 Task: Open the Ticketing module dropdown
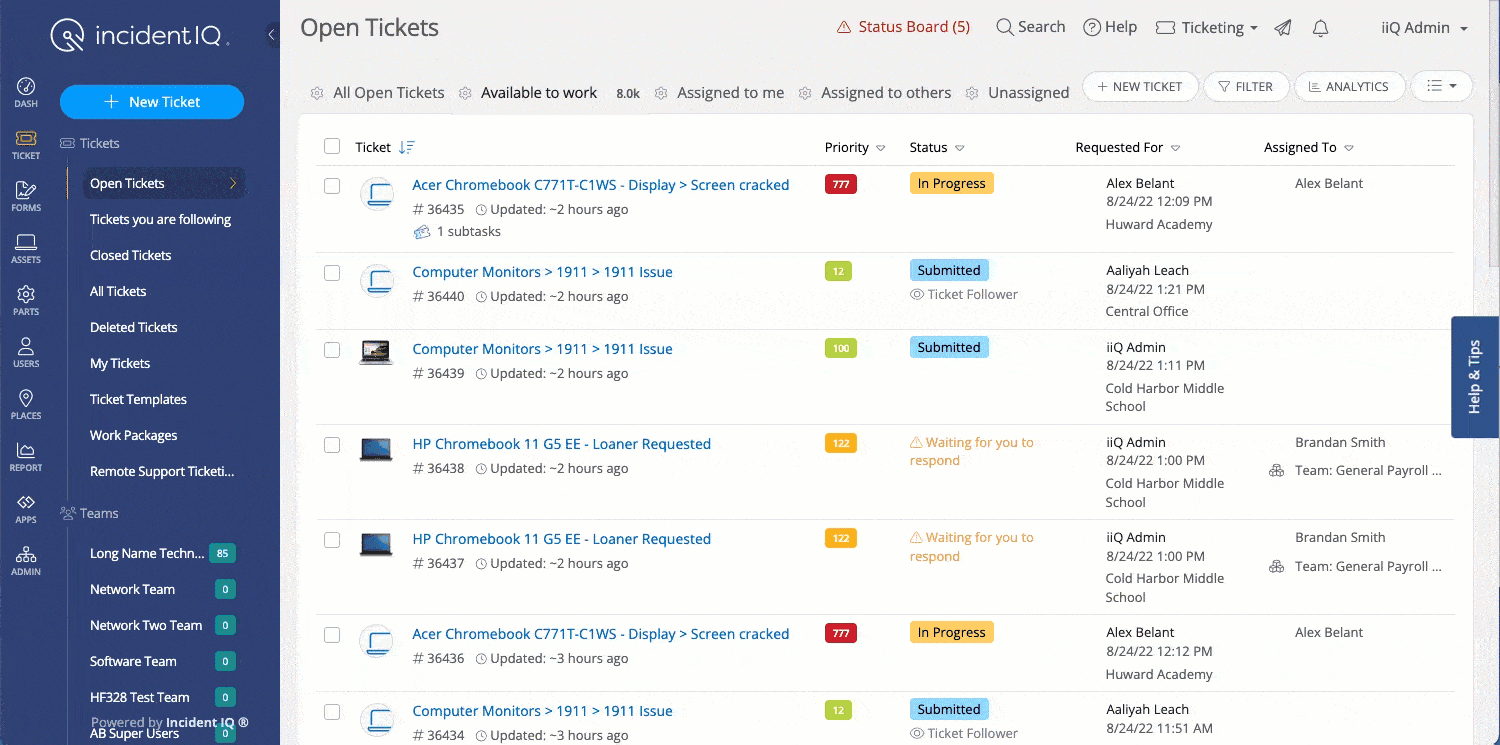coord(1207,28)
